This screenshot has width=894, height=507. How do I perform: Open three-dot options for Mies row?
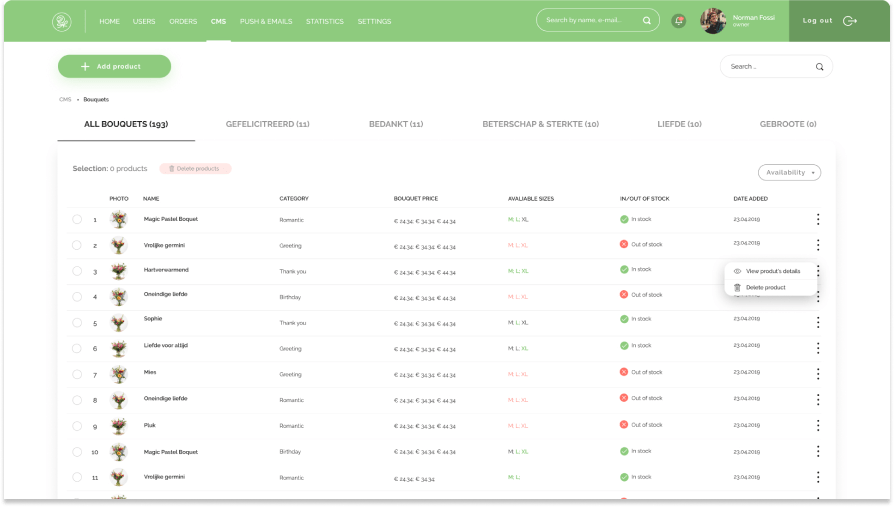point(818,374)
